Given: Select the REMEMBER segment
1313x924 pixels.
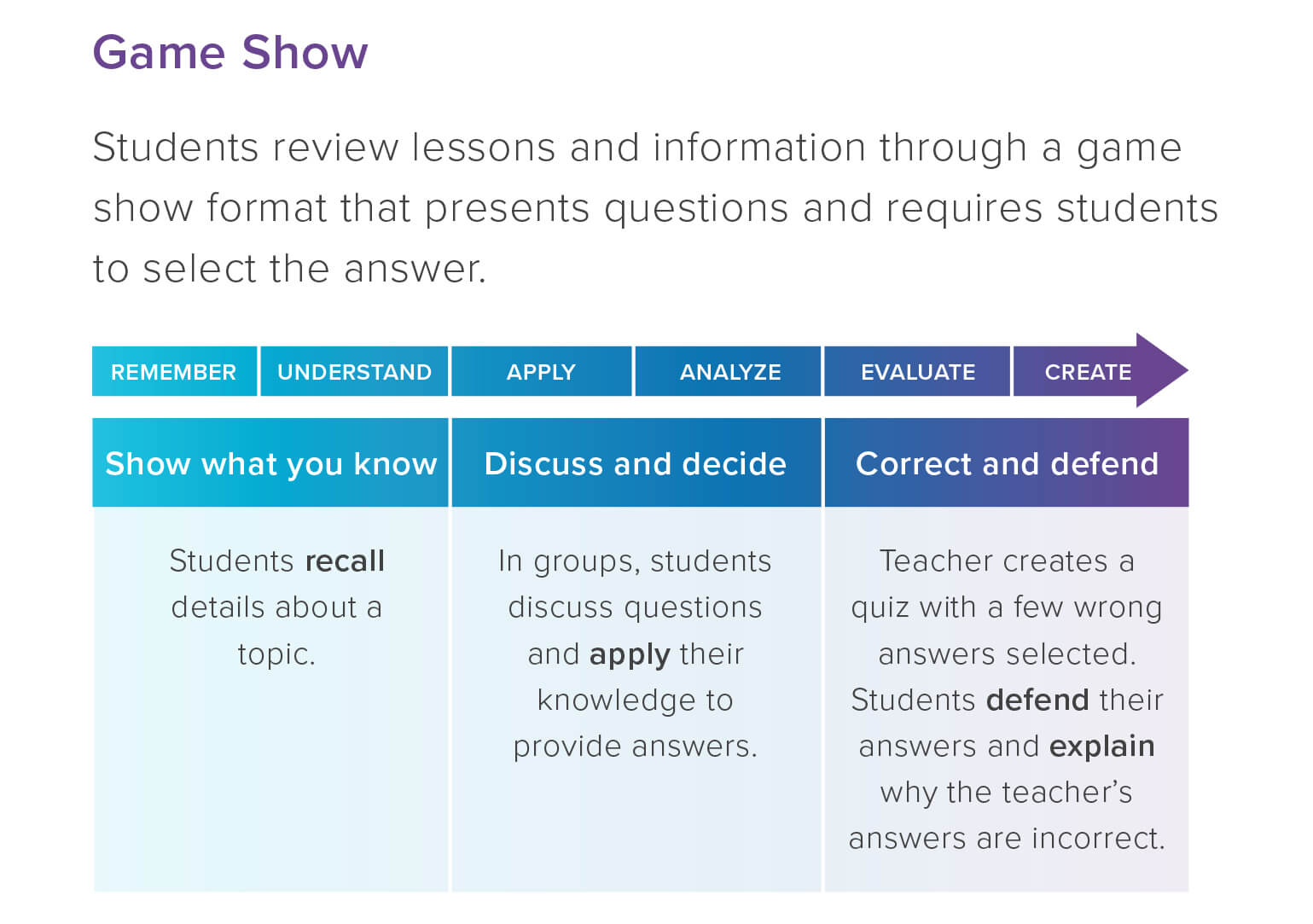Looking at the screenshot, I should coord(173,372).
